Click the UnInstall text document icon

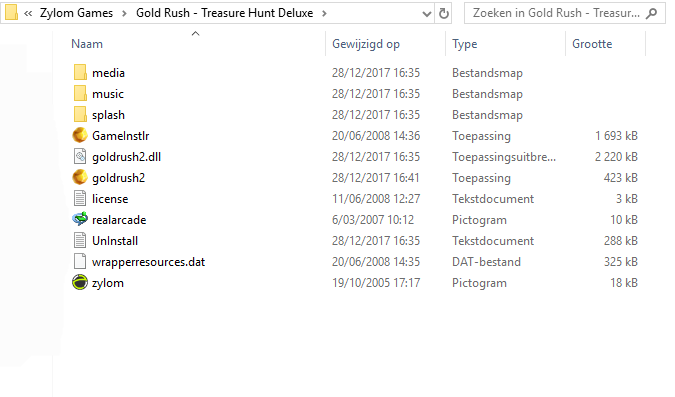[x=80, y=240]
